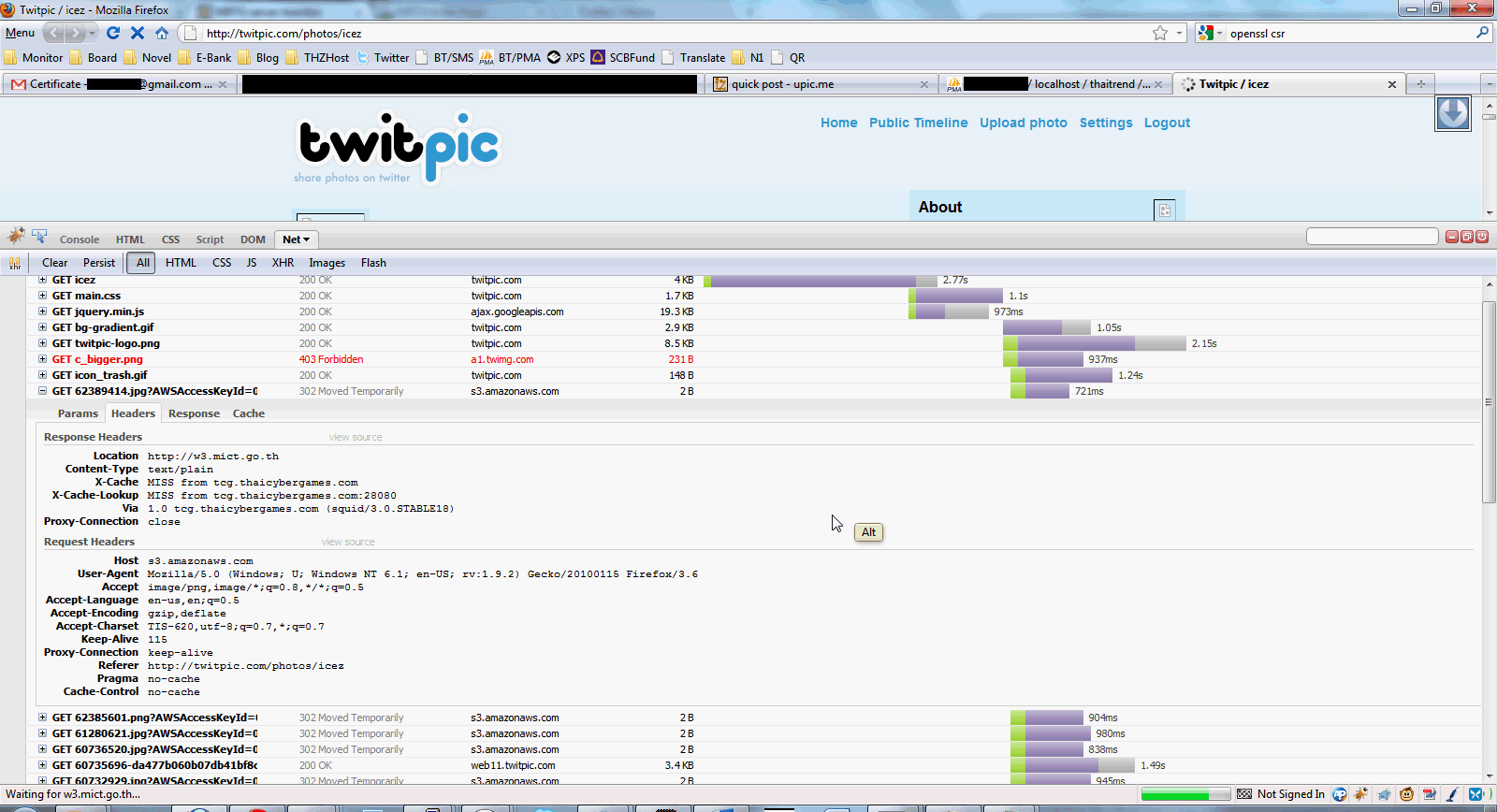Screen dimensions: 1497x812
Task: Open Firebug in a new window
Action: pyautogui.click(x=1467, y=237)
